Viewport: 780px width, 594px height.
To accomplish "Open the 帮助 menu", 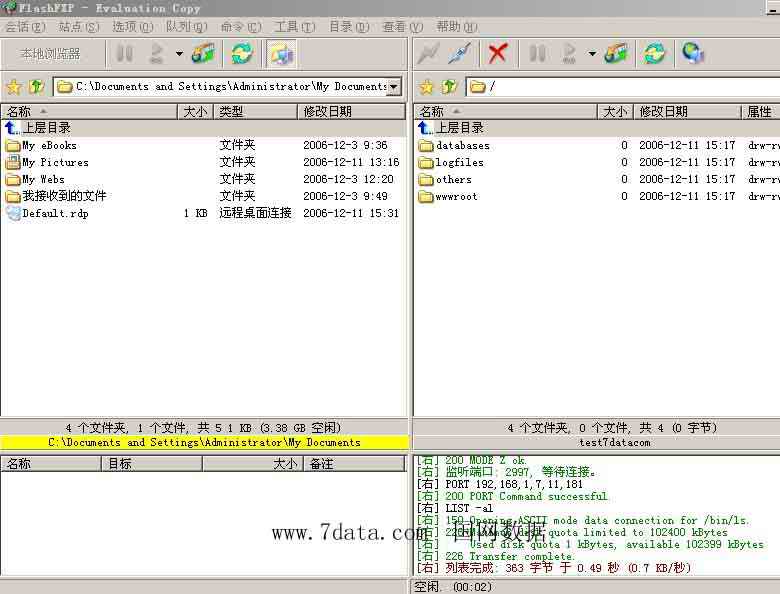I will tap(457, 26).
